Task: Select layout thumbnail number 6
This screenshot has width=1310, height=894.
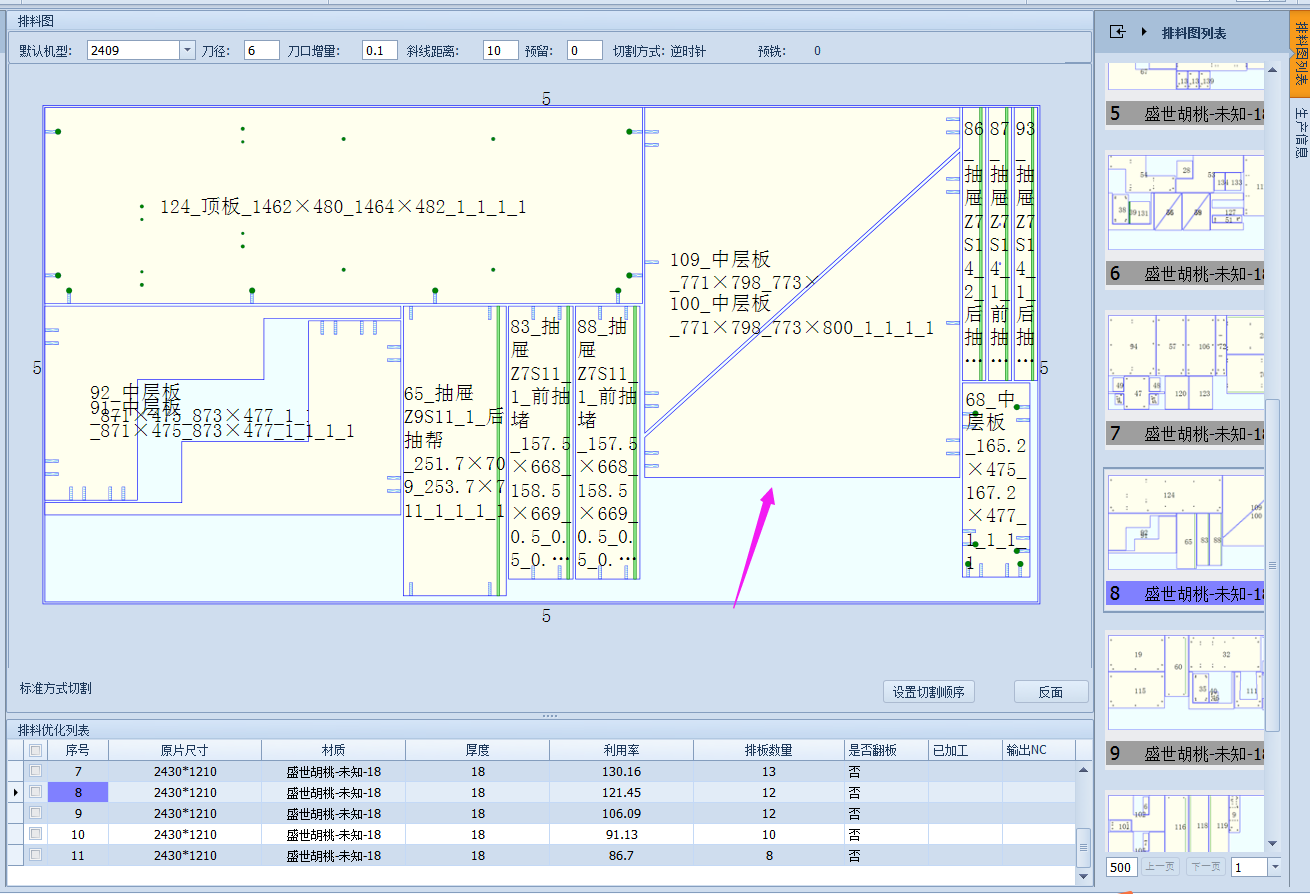Action: coord(1185,219)
